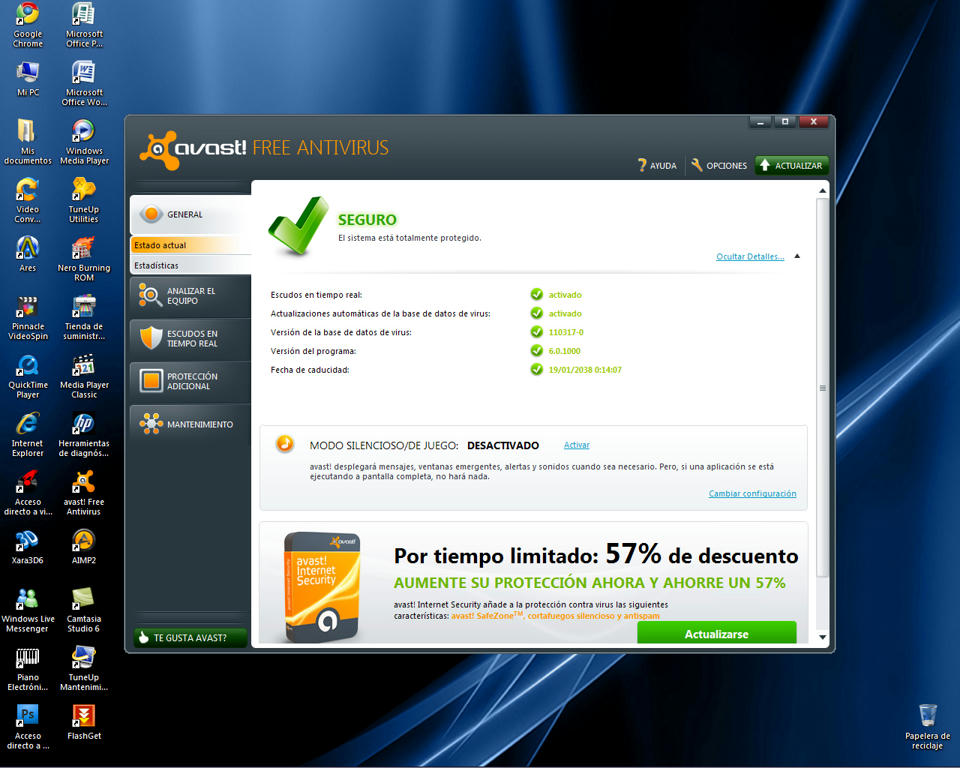Open FlashGet desktop icon
960x768 pixels.
(84, 722)
